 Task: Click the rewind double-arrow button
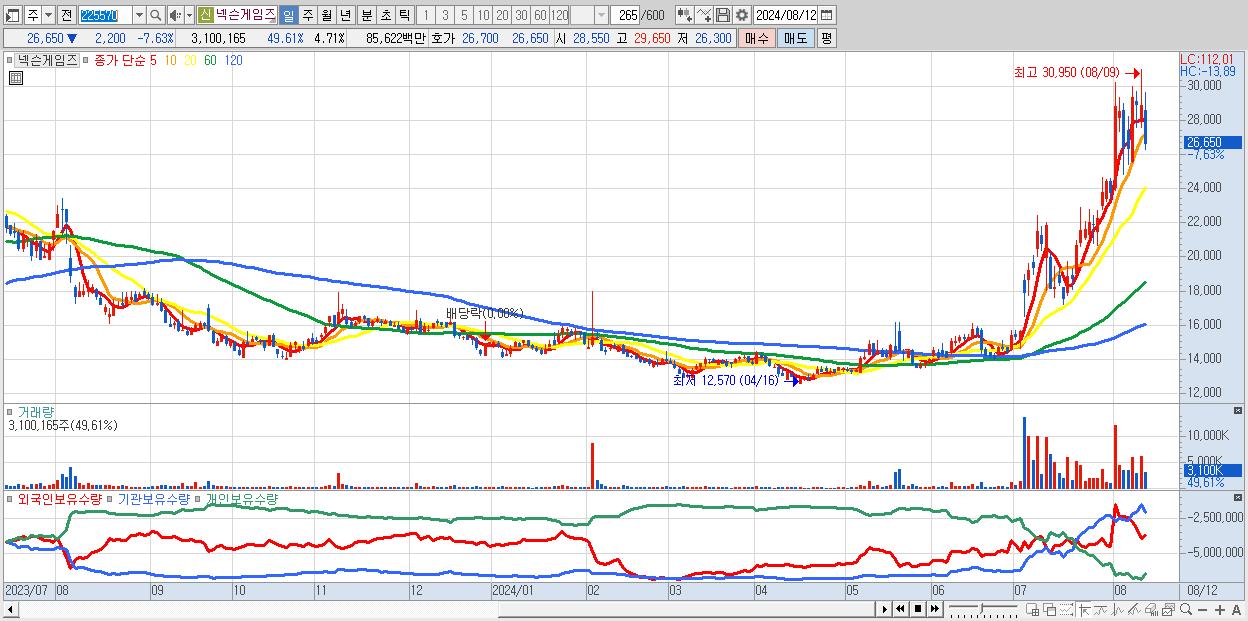[900, 609]
